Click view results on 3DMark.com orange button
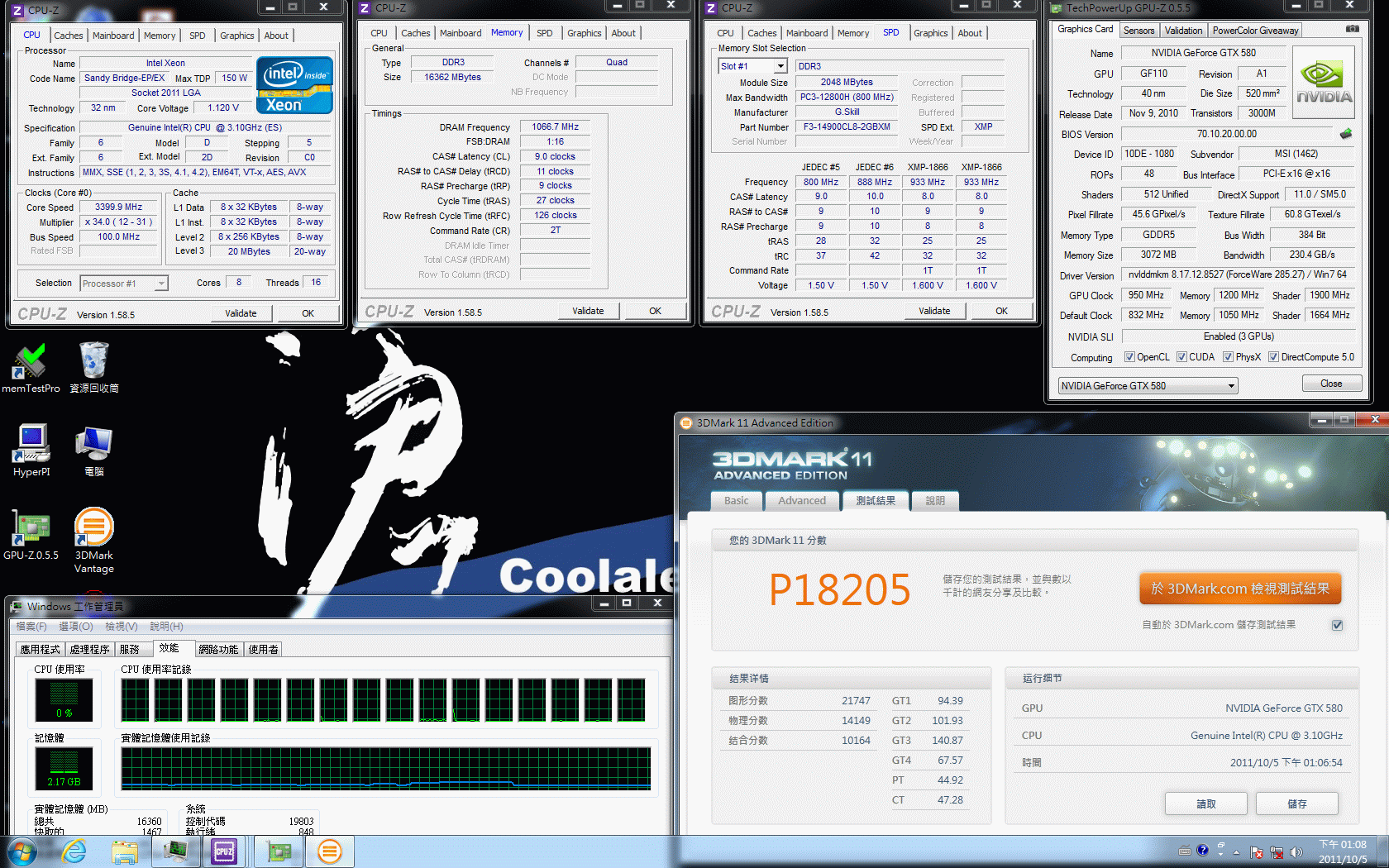Image resolution: width=1389 pixels, height=868 pixels. 1240,589
